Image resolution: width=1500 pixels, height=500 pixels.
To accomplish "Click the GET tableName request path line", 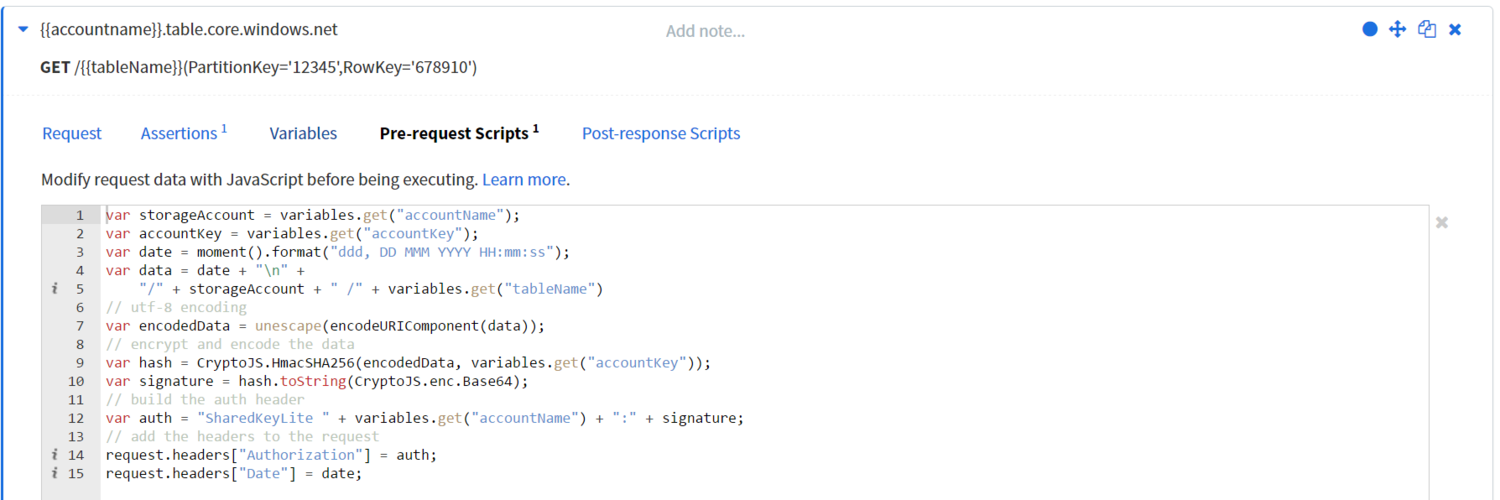I will pyautogui.click(x=258, y=68).
